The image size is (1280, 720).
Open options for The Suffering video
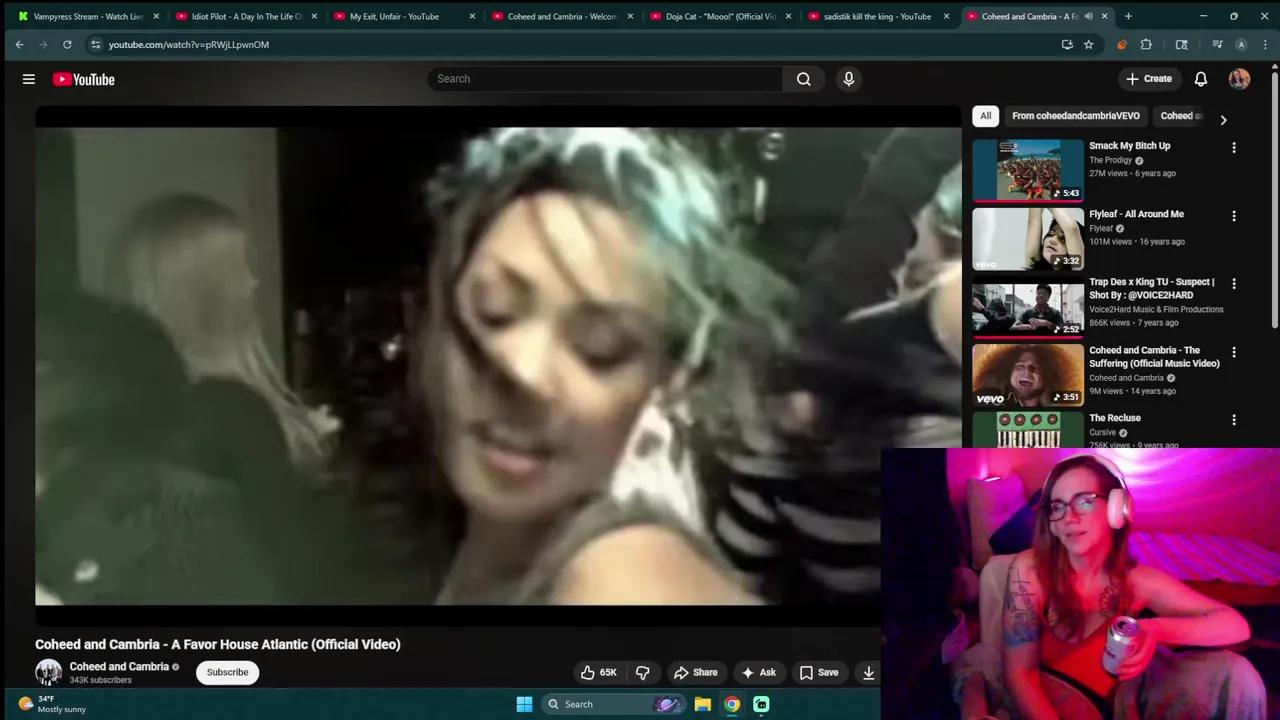(1234, 352)
